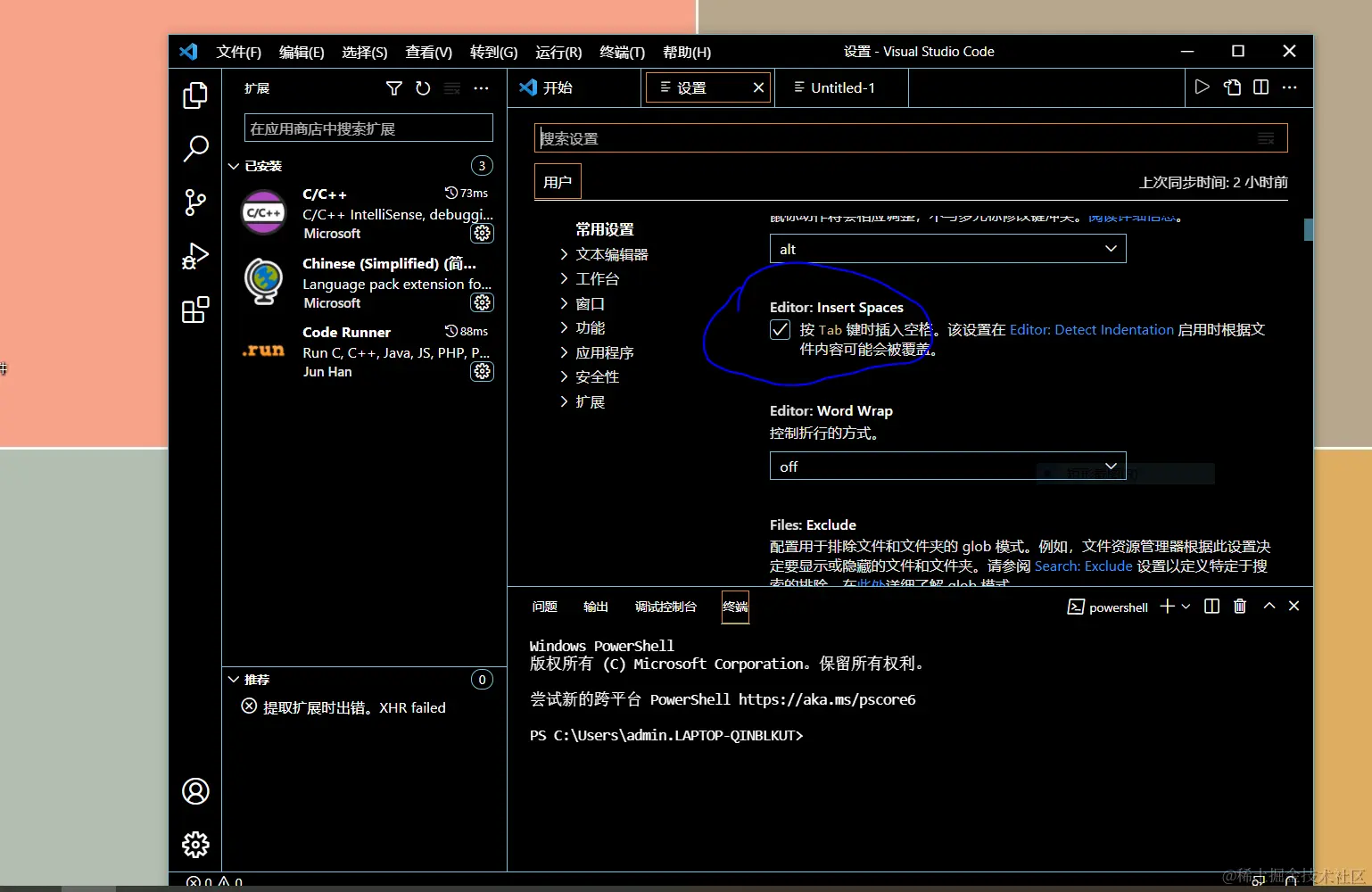This screenshot has width=1372, height=892.
Task: Collapse the 推荐 extensions section
Action: click(x=234, y=680)
